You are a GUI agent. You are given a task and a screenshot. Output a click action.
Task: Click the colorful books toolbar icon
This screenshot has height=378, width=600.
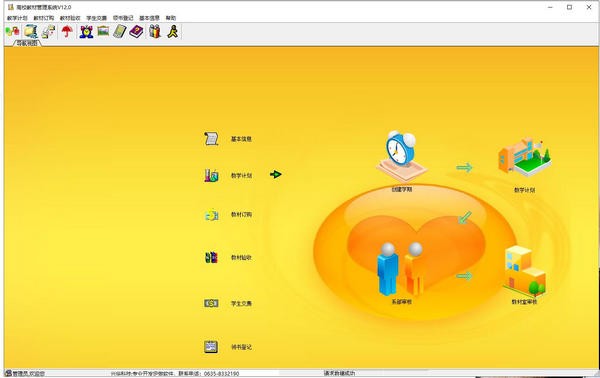[x=155, y=31]
